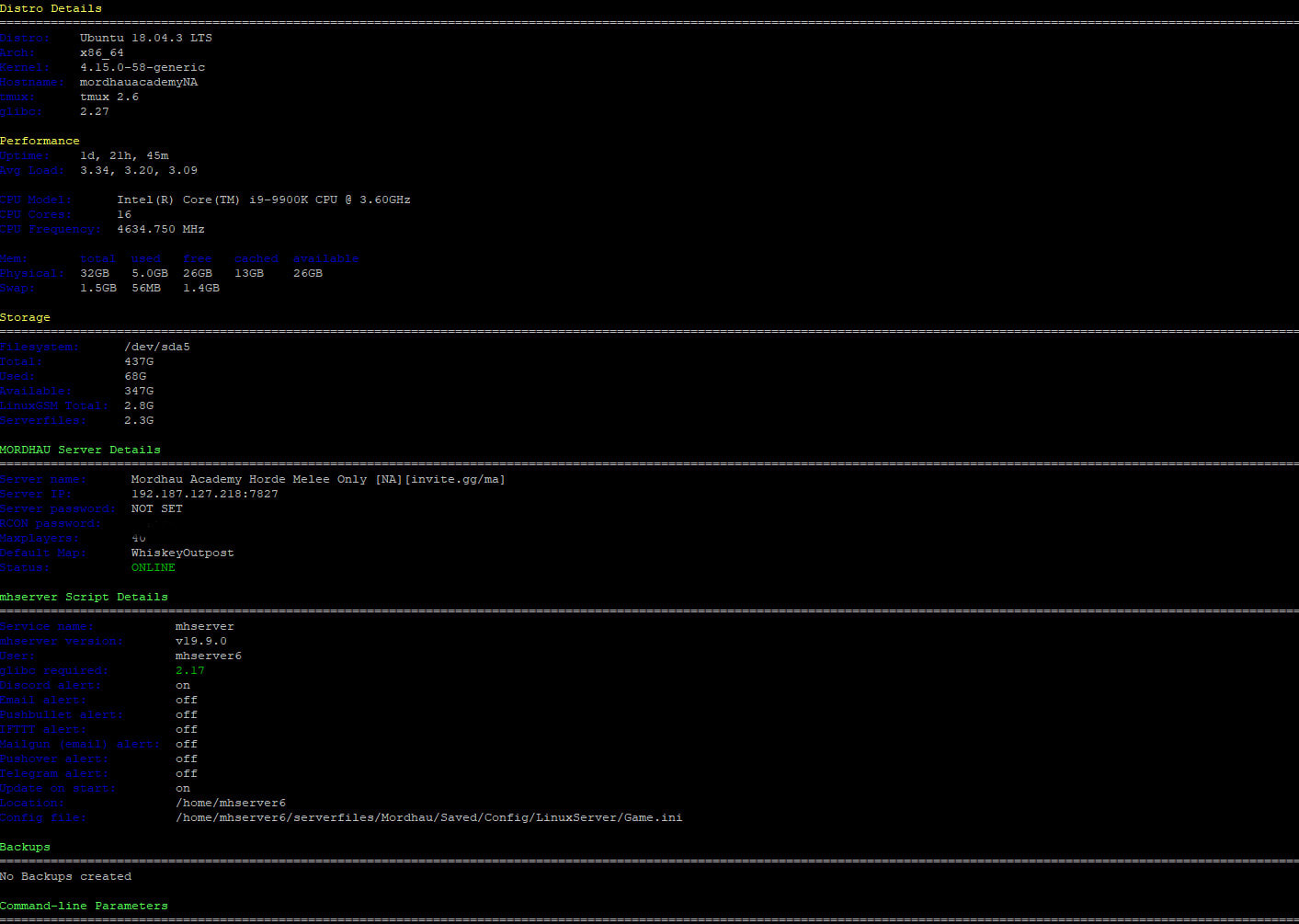Select server name "Mordhau Academy Horde Melee Only"
1299x924 pixels.
pos(249,479)
